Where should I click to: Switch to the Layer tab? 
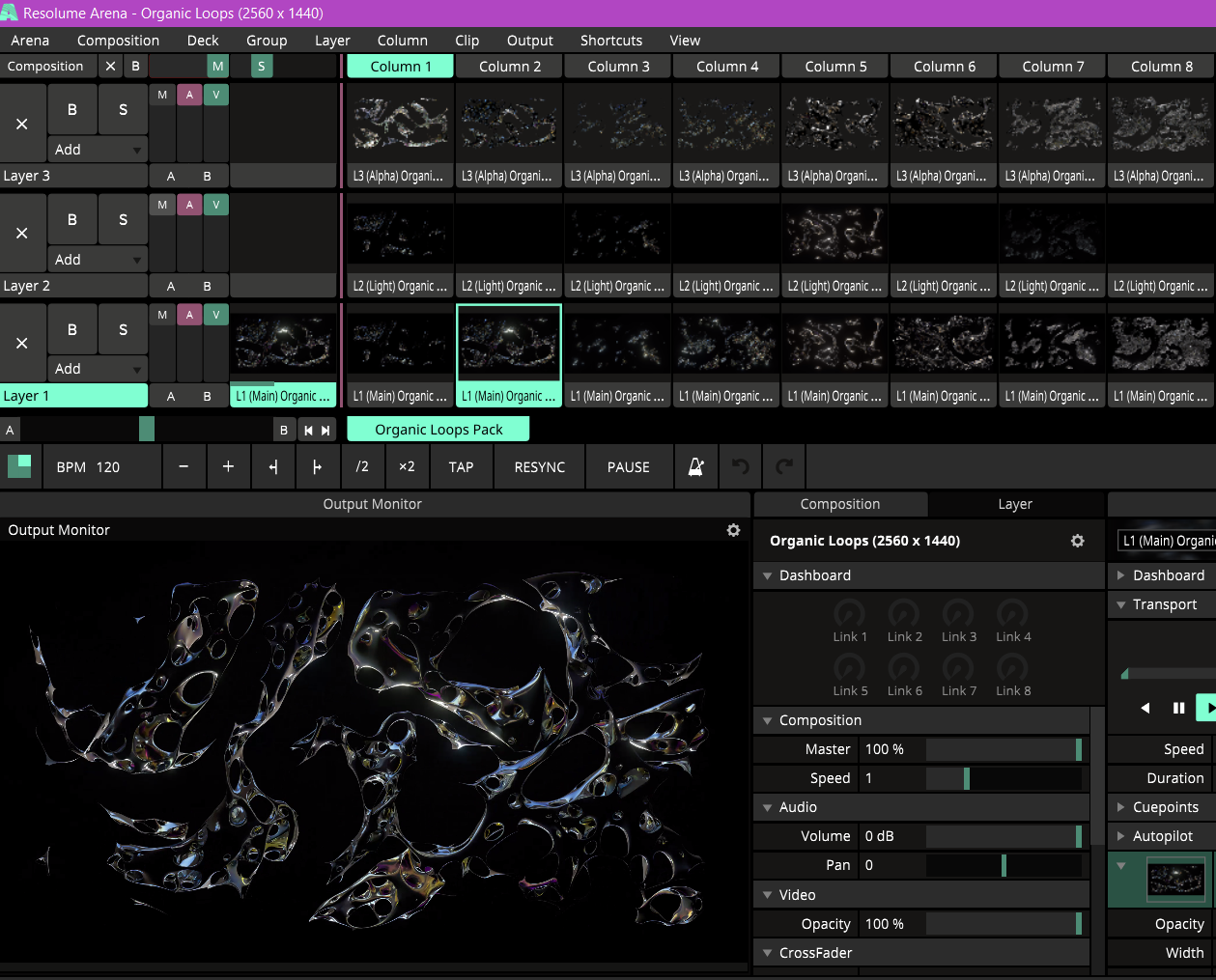tap(1015, 504)
